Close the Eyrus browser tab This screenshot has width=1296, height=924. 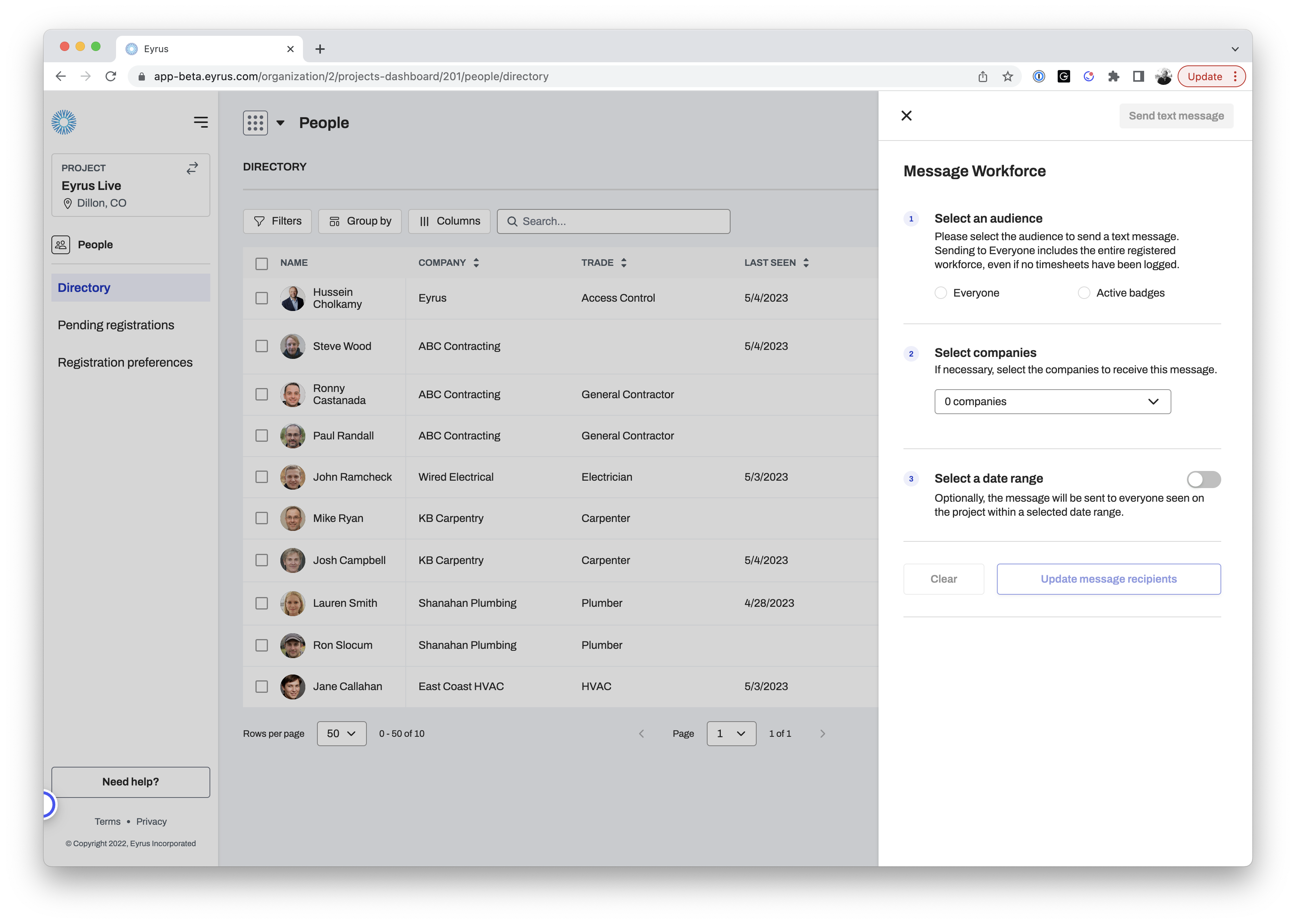[290, 49]
